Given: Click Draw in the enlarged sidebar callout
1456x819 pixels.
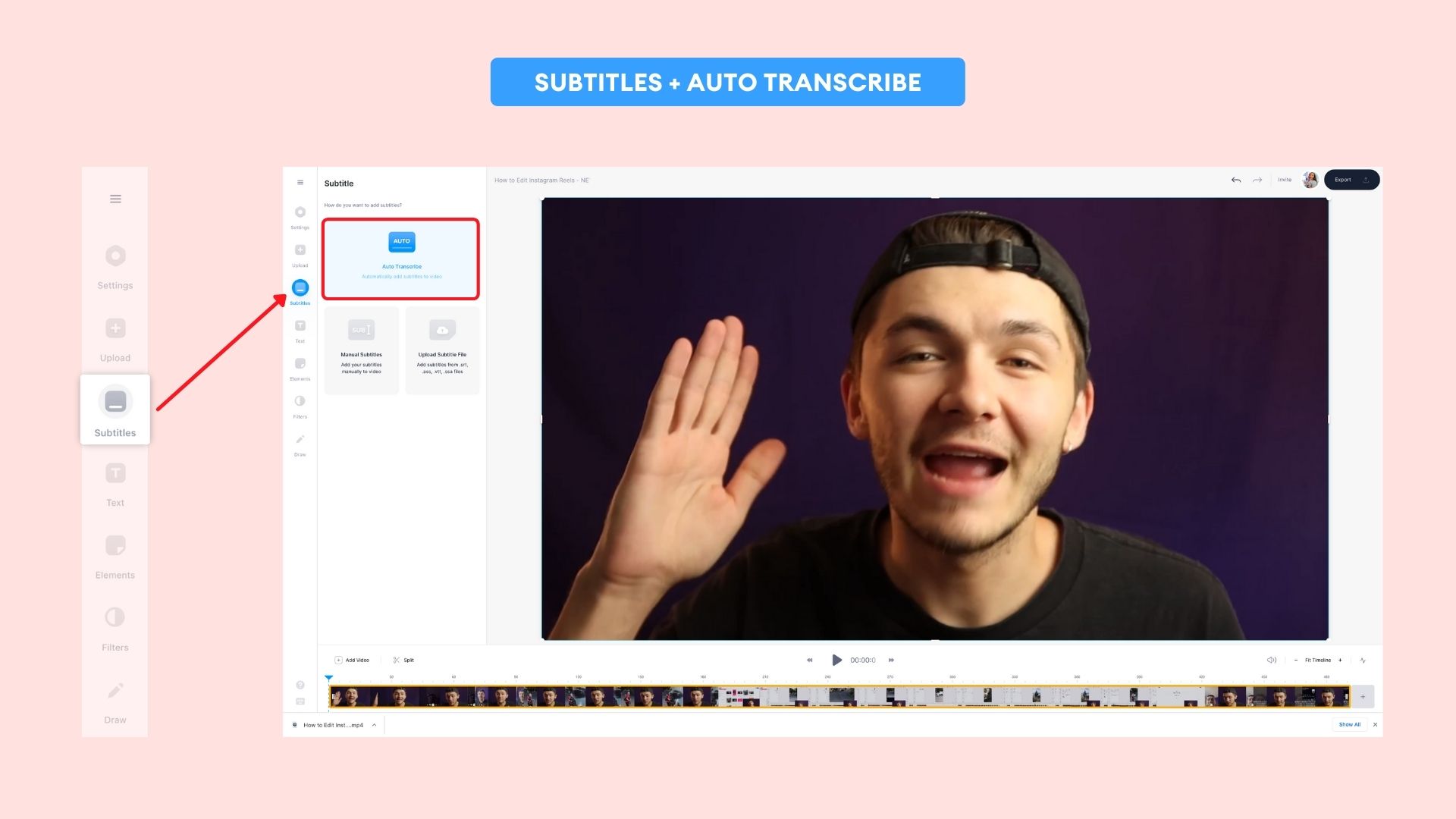Looking at the screenshot, I should tap(115, 702).
